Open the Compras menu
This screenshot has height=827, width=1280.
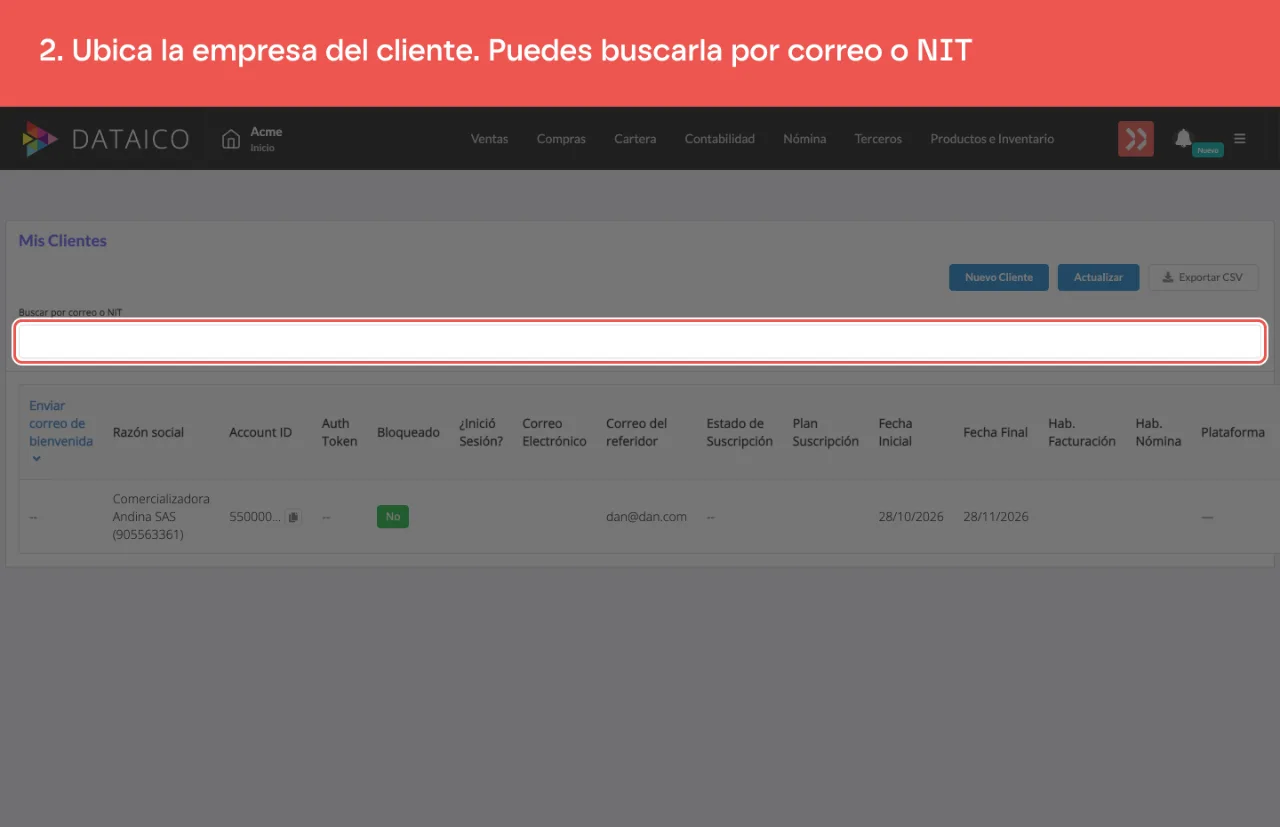(x=561, y=139)
